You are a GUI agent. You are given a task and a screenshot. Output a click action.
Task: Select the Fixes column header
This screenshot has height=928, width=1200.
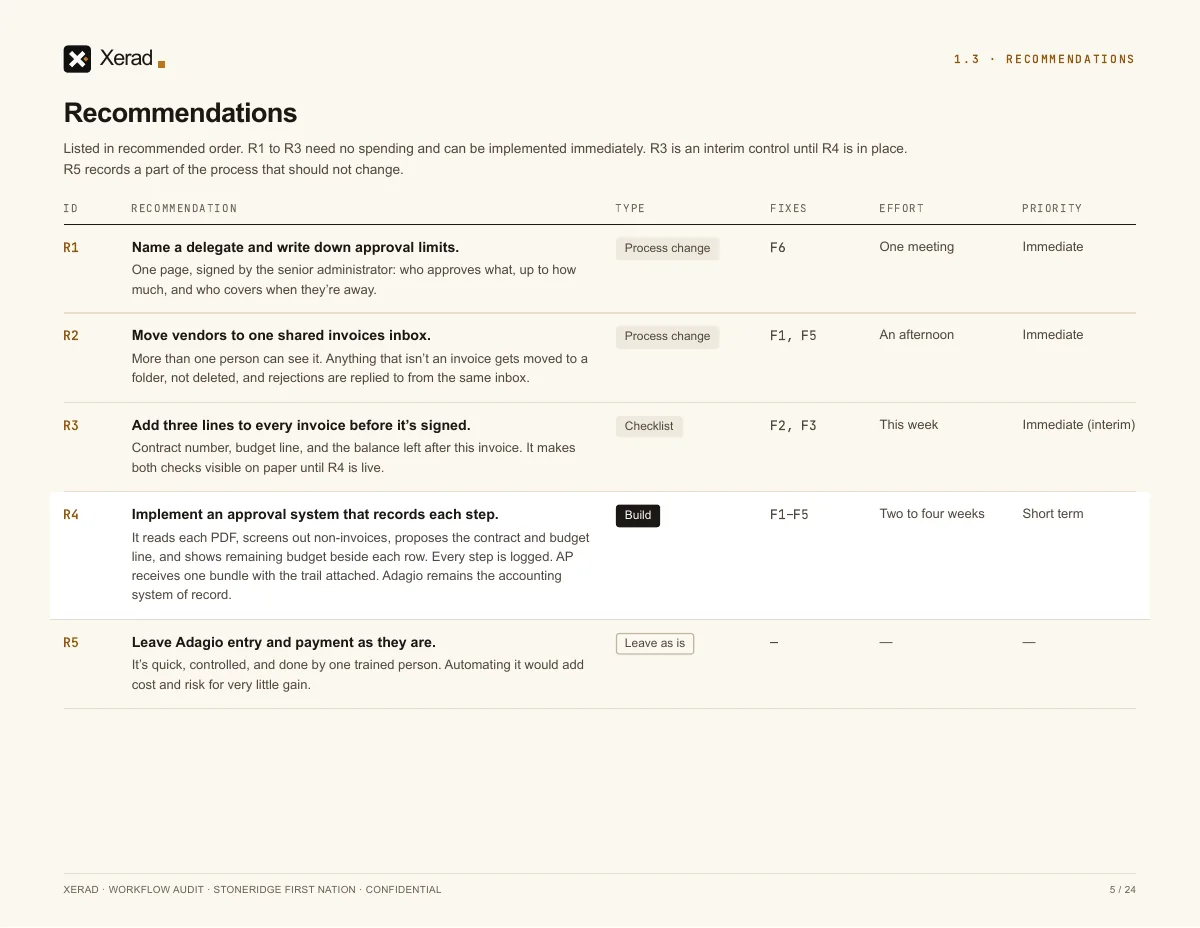tap(788, 209)
